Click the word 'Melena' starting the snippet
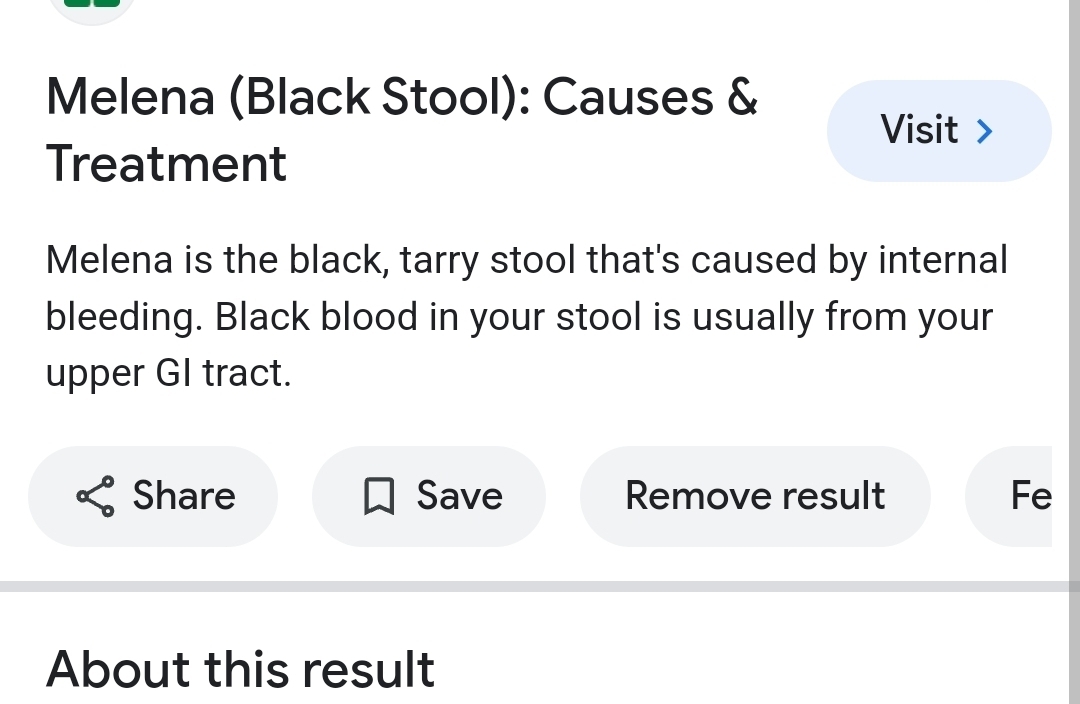This screenshot has width=1080, height=704. tap(110, 260)
